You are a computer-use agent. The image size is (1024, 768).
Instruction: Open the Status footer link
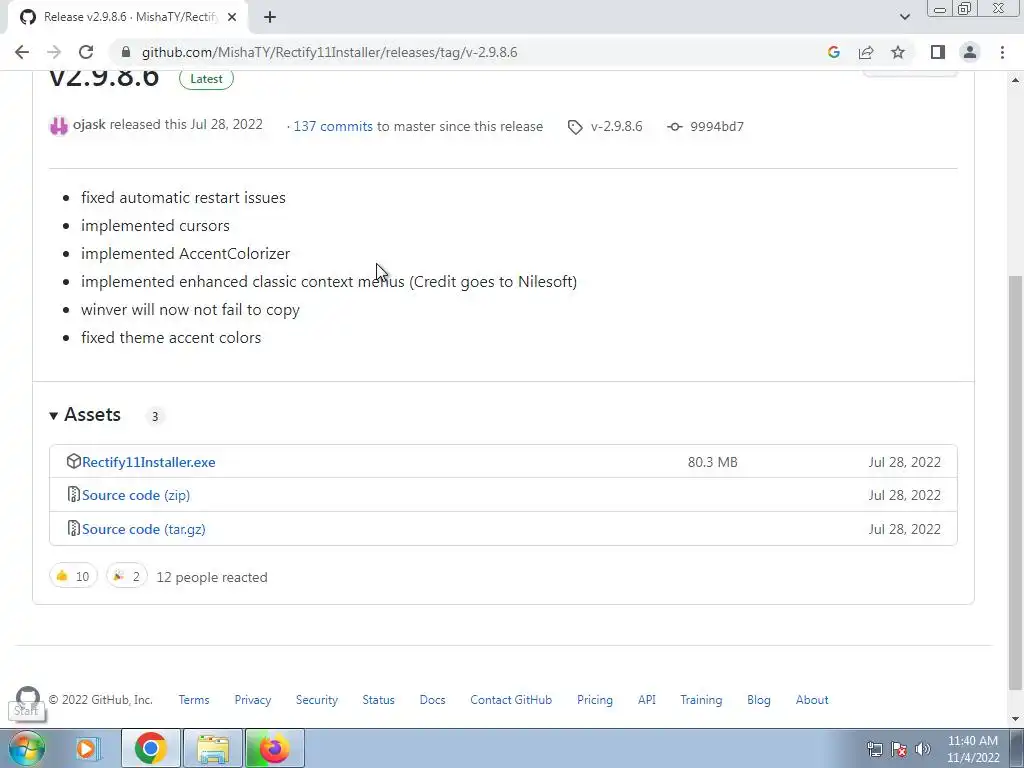click(379, 699)
